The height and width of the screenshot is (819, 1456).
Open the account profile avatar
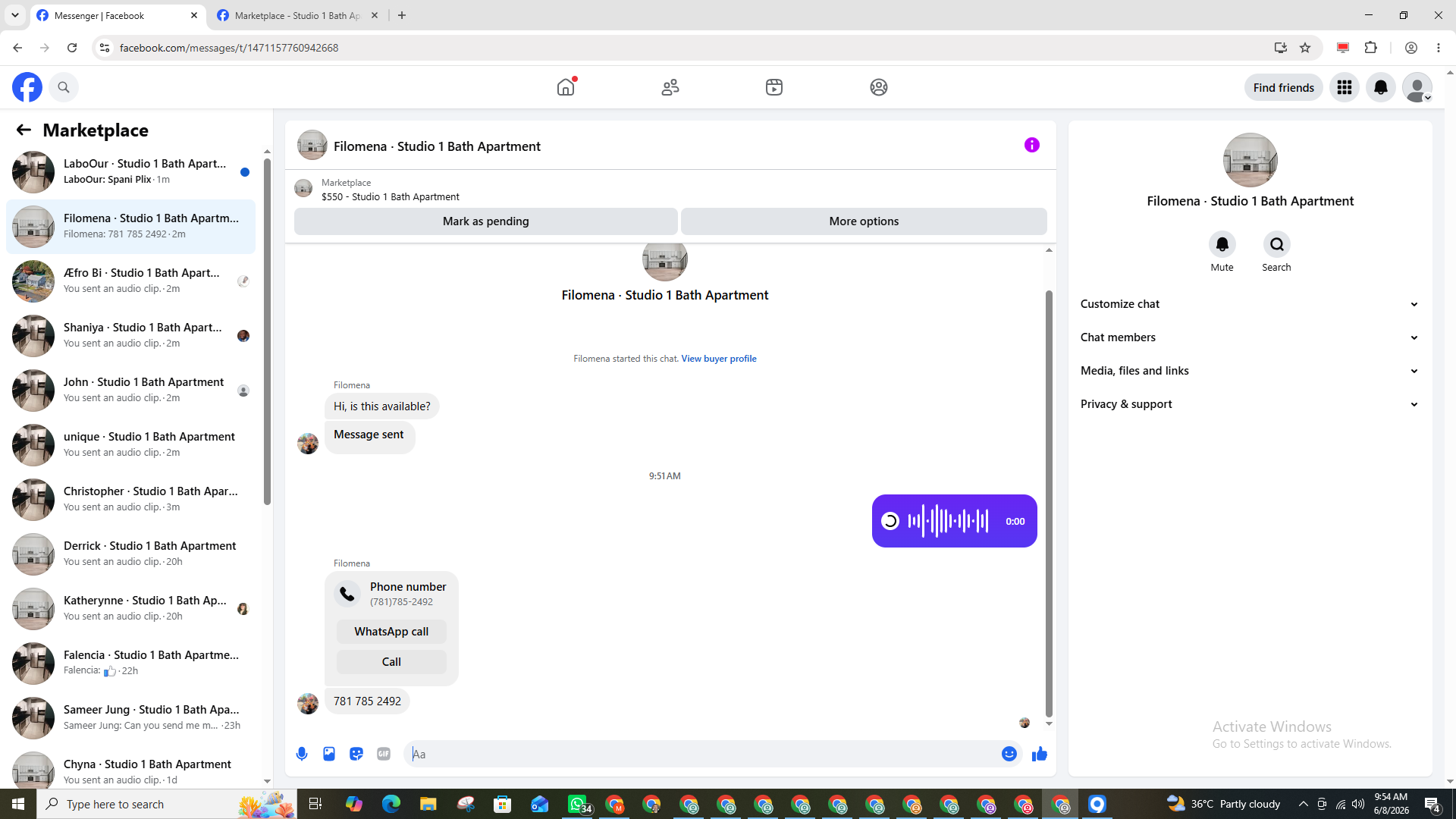tap(1417, 87)
